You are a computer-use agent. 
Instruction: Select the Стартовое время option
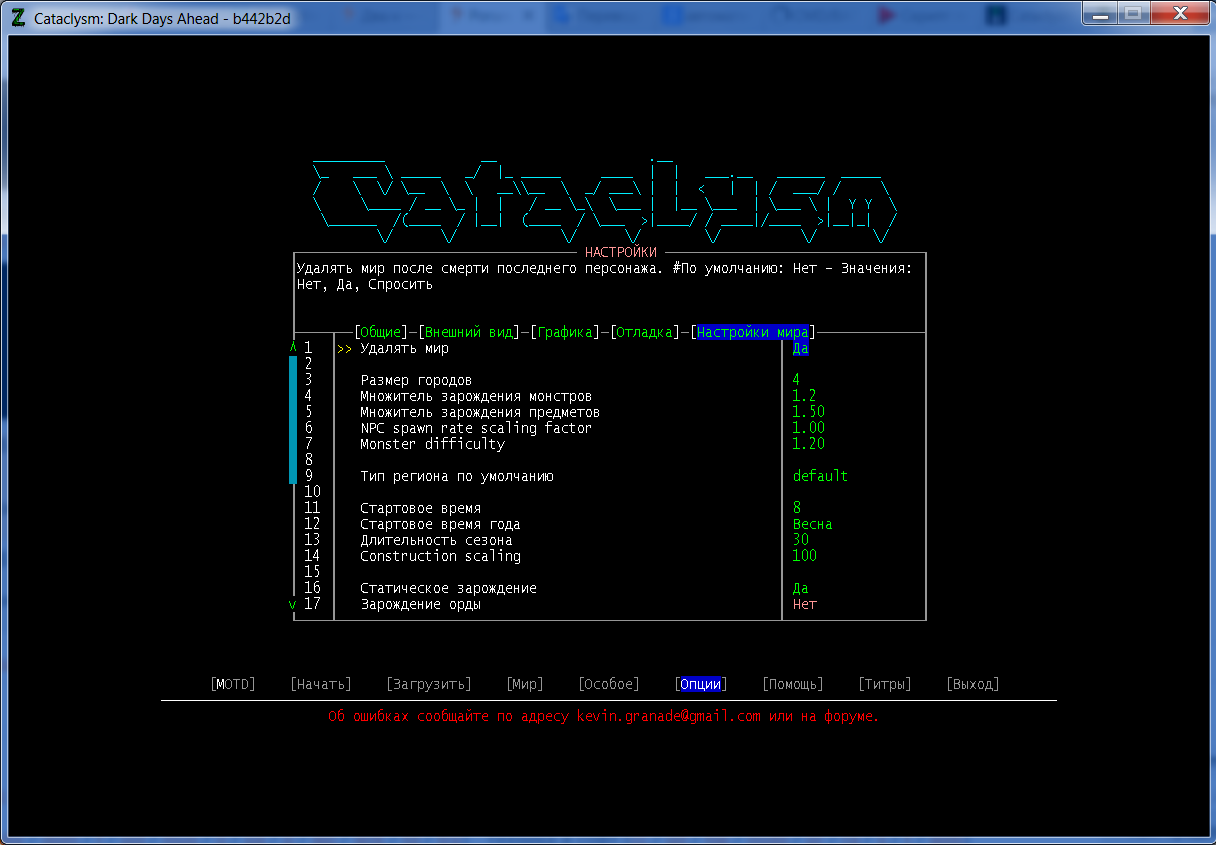(420, 508)
